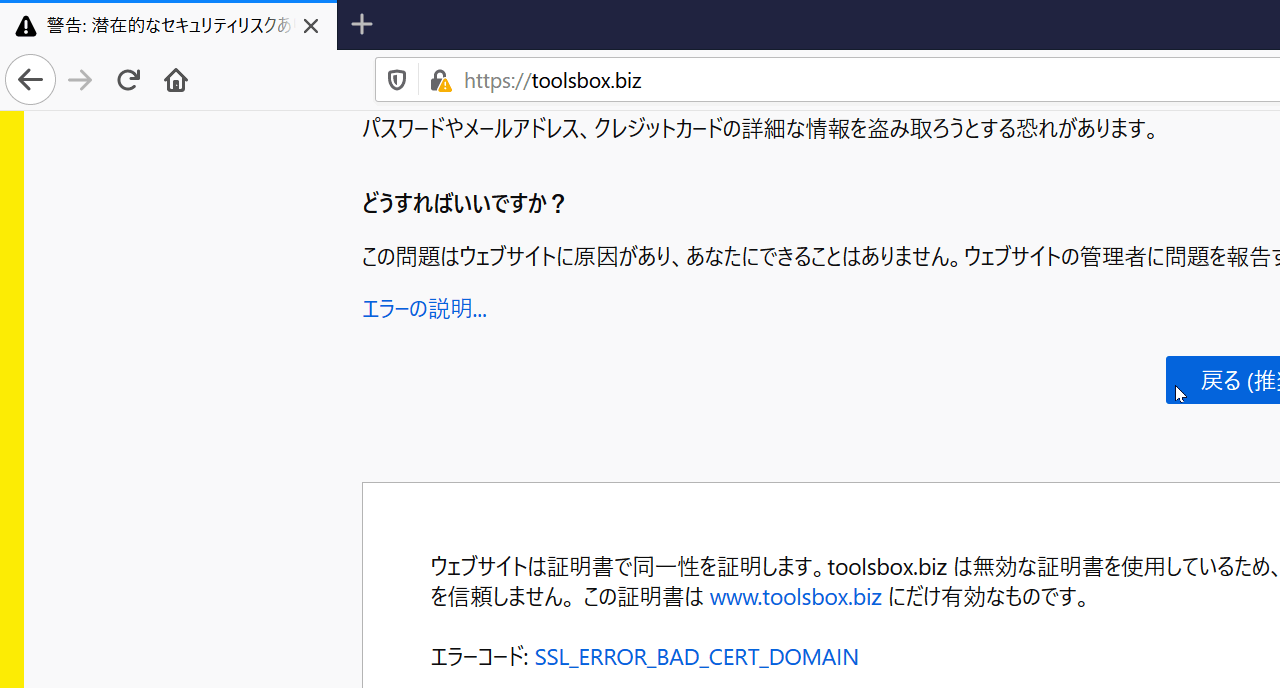Viewport: 1280px width, 688px height.
Task: Click the tab's warning triangle icon
Action: pos(26,26)
